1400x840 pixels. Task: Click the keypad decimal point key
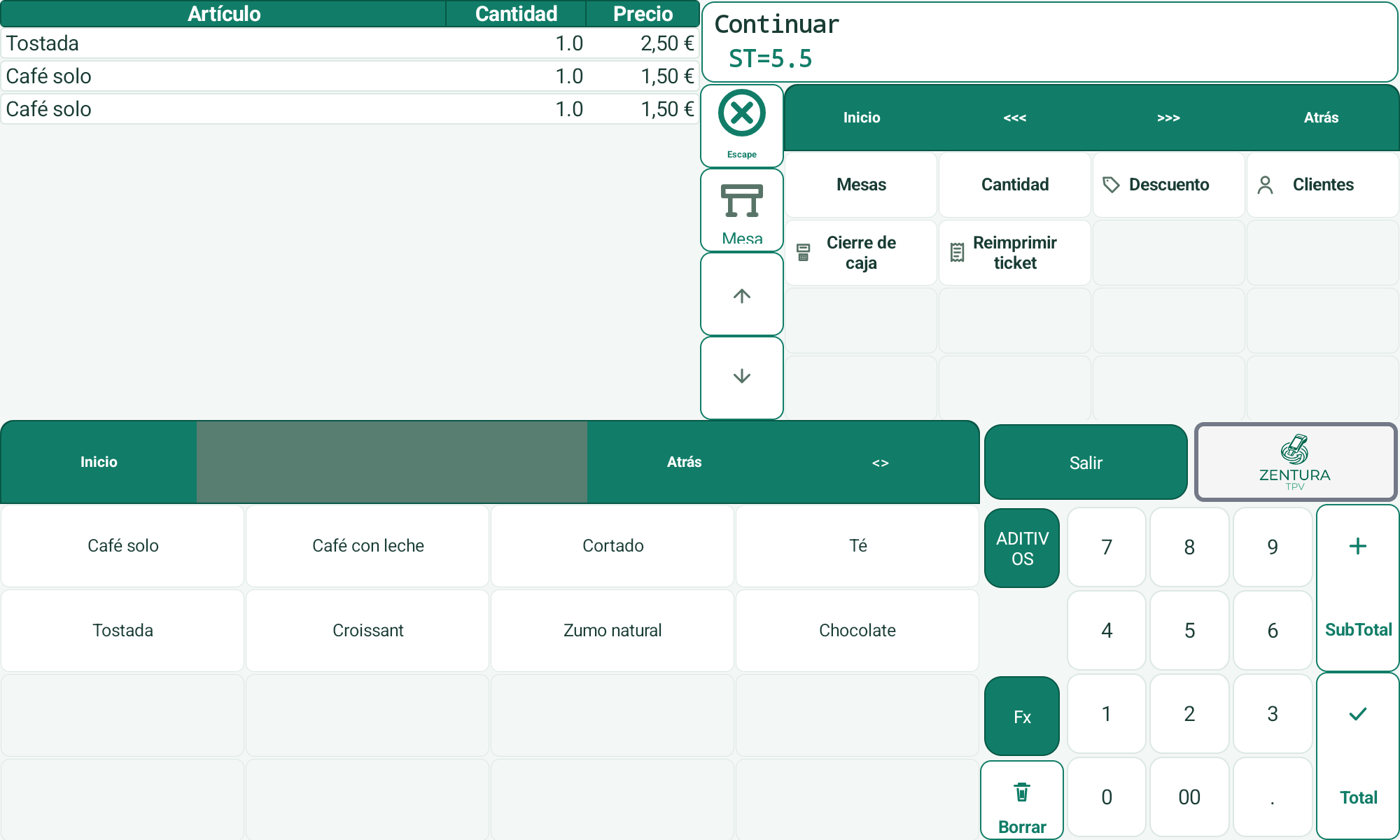click(1273, 797)
